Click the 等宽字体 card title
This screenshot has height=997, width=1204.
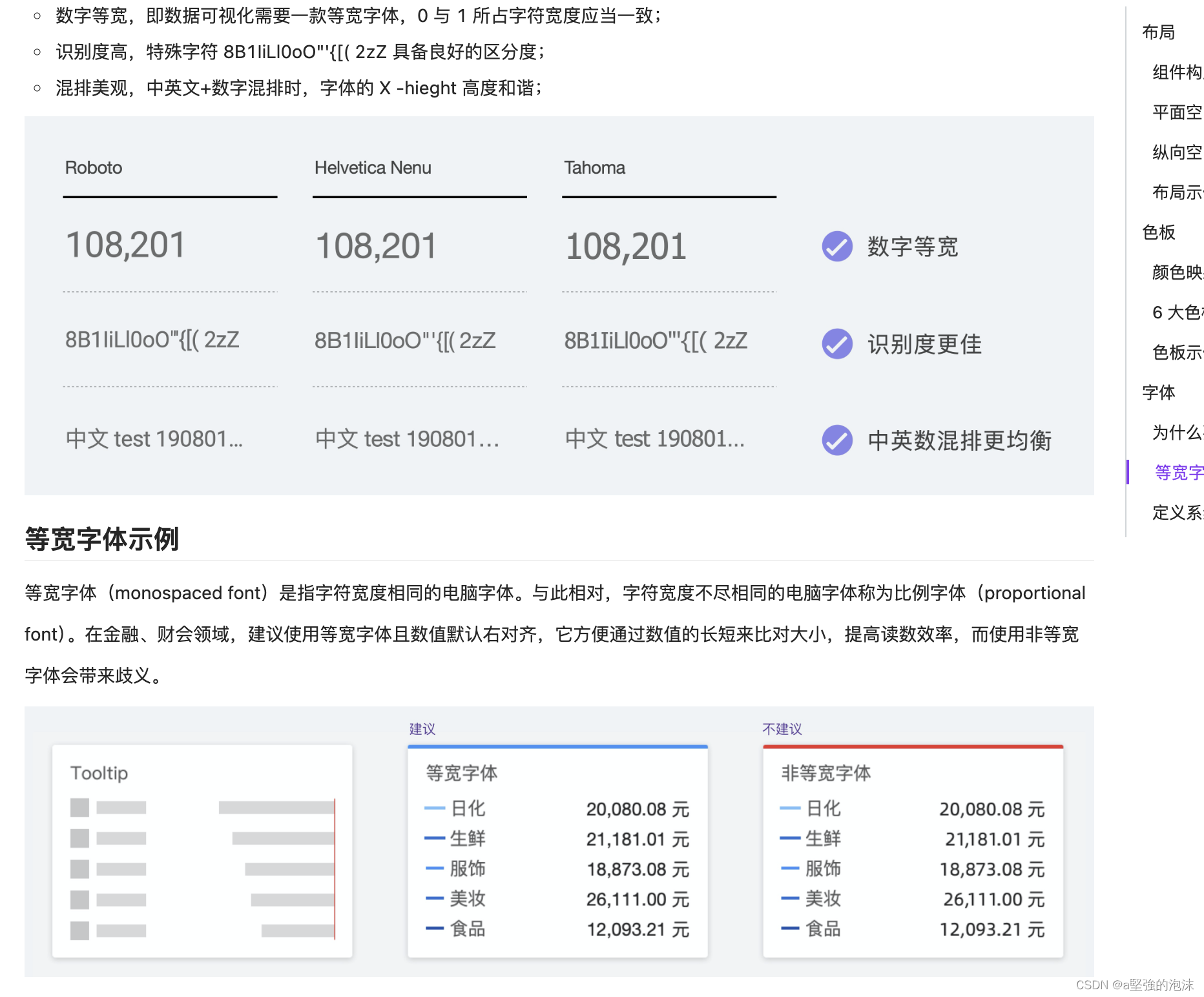coord(461,773)
